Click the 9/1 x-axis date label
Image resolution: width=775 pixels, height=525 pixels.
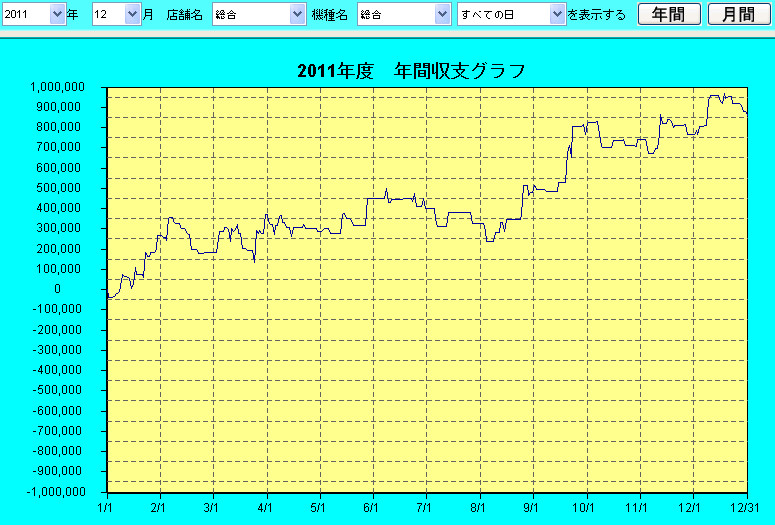point(531,508)
